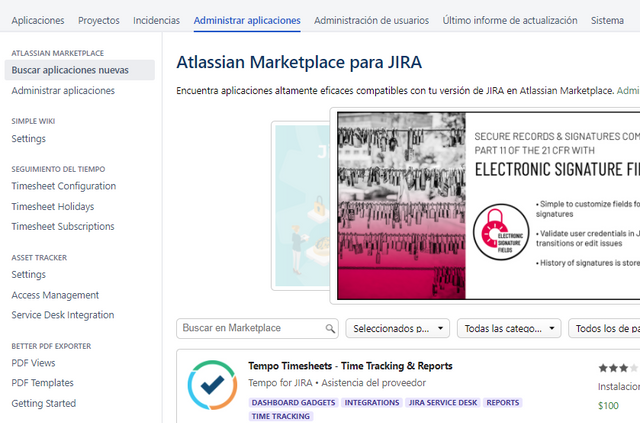The height and width of the screenshot is (423, 640).
Task: Go to Administración de usuarios tab
Action: (371, 20)
